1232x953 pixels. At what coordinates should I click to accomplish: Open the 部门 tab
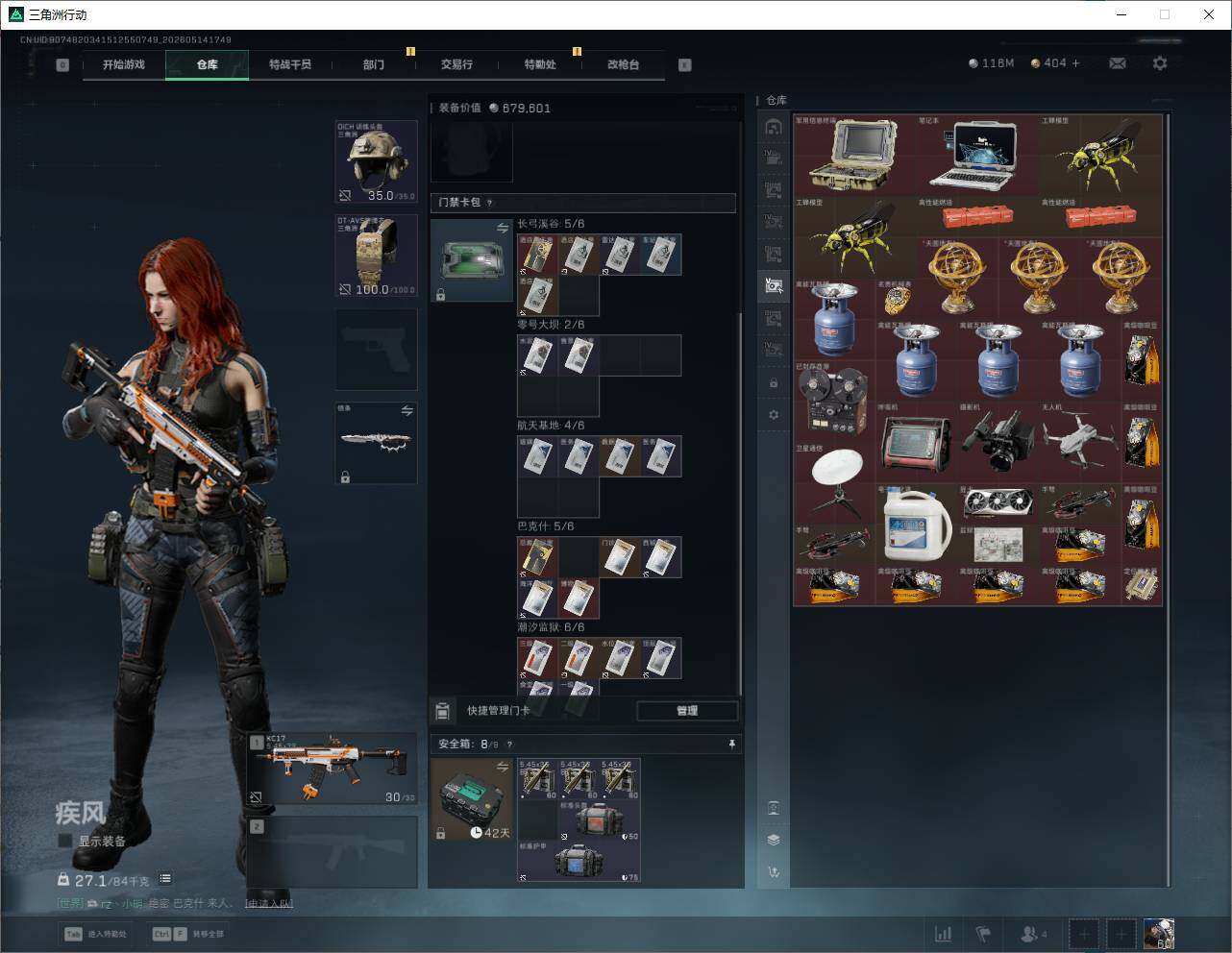point(374,64)
